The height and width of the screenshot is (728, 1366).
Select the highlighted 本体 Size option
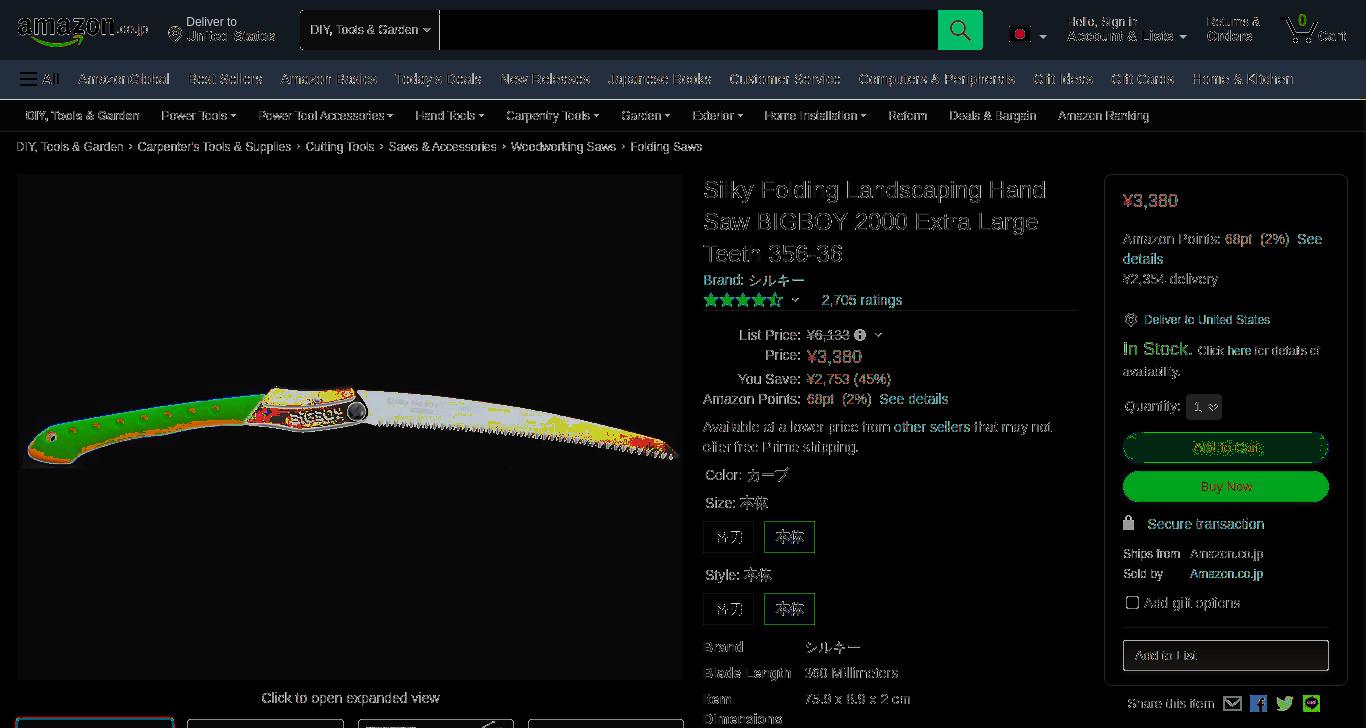coord(789,537)
